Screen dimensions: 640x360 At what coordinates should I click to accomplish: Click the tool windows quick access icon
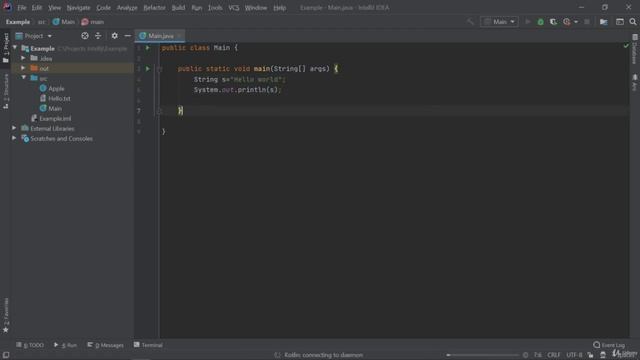pos(6,355)
